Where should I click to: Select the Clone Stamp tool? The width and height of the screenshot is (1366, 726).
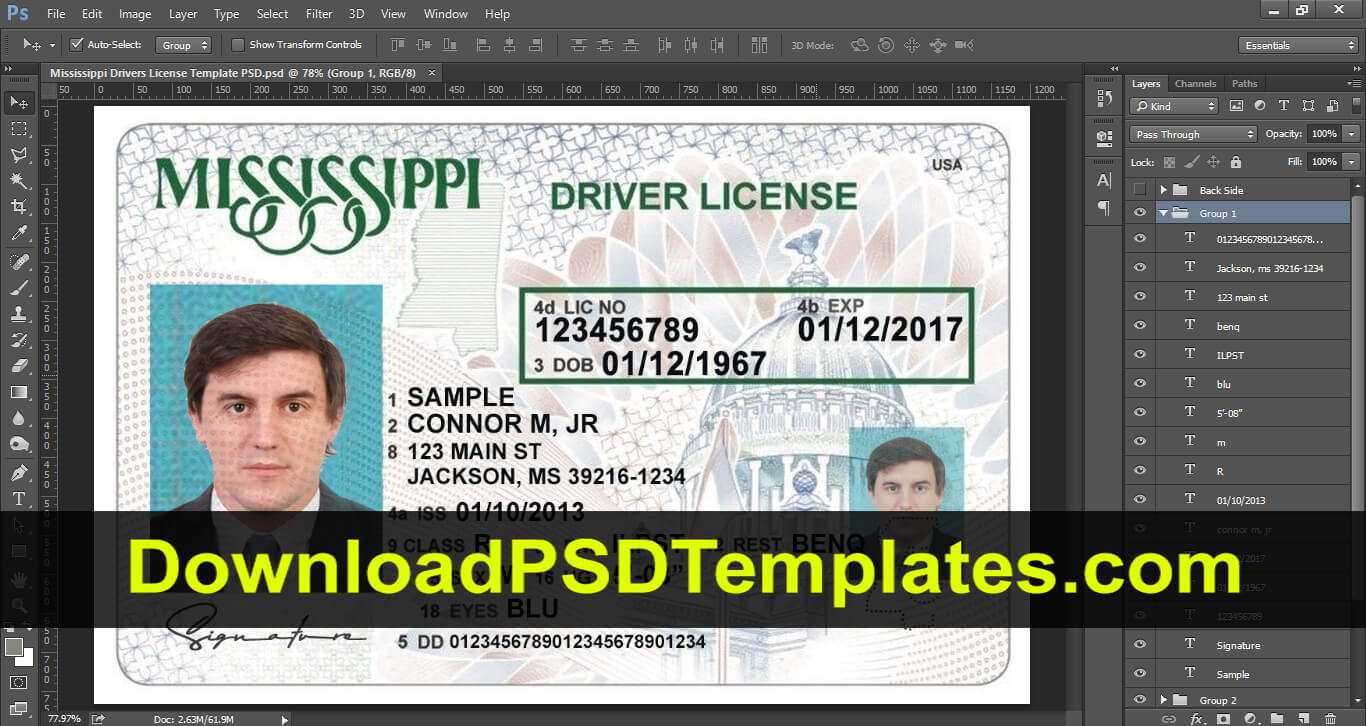(x=18, y=313)
